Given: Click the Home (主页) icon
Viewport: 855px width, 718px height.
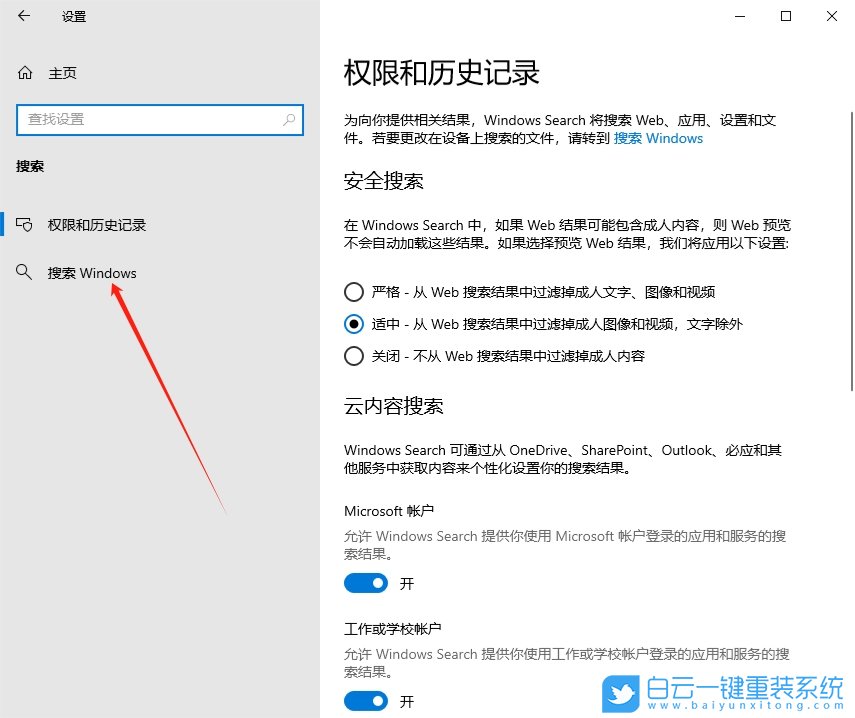Looking at the screenshot, I should coord(26,72).
